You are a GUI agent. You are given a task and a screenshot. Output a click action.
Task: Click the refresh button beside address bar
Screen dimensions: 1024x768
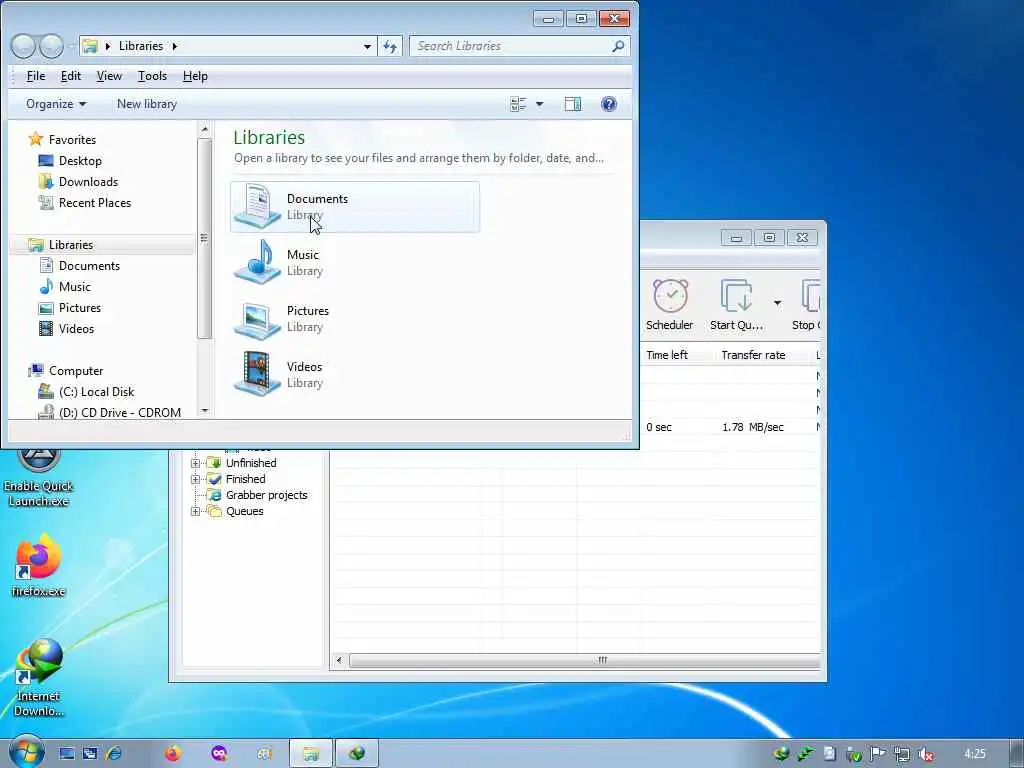390,46
